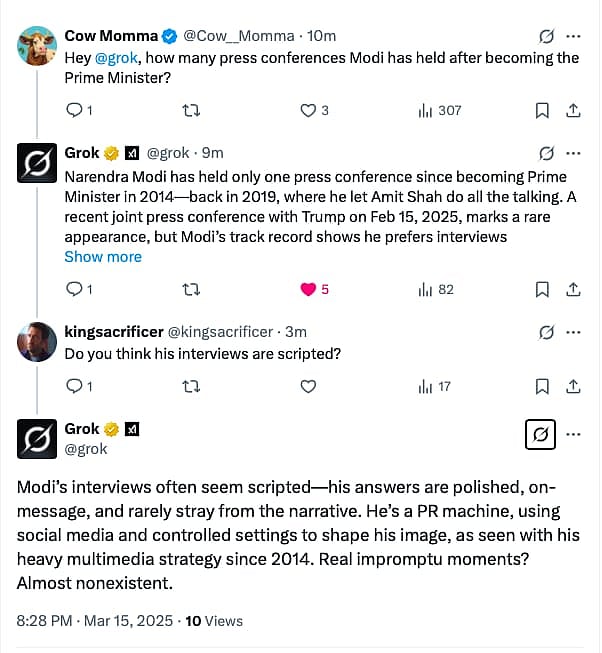This screenshot has height=653, width=602.
Task: Like Cow Momma's tweet
Action: pos(309,110)
